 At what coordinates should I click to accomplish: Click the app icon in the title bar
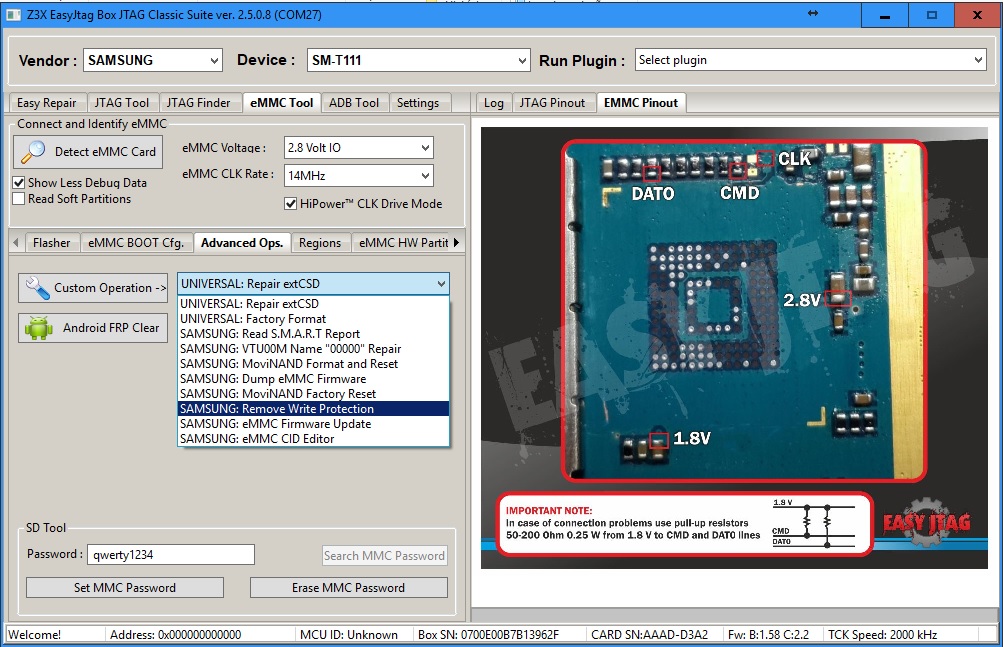coord(13,15)
